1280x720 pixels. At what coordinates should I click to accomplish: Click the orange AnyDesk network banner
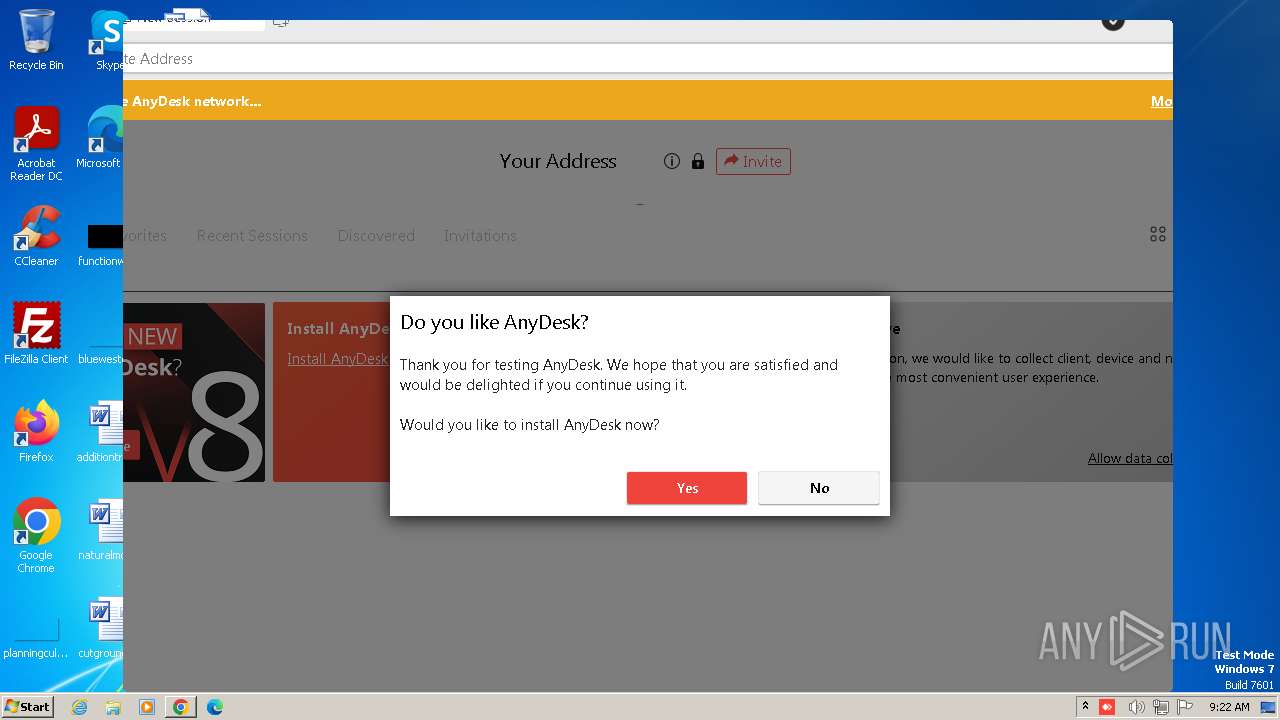pos(648,101)
